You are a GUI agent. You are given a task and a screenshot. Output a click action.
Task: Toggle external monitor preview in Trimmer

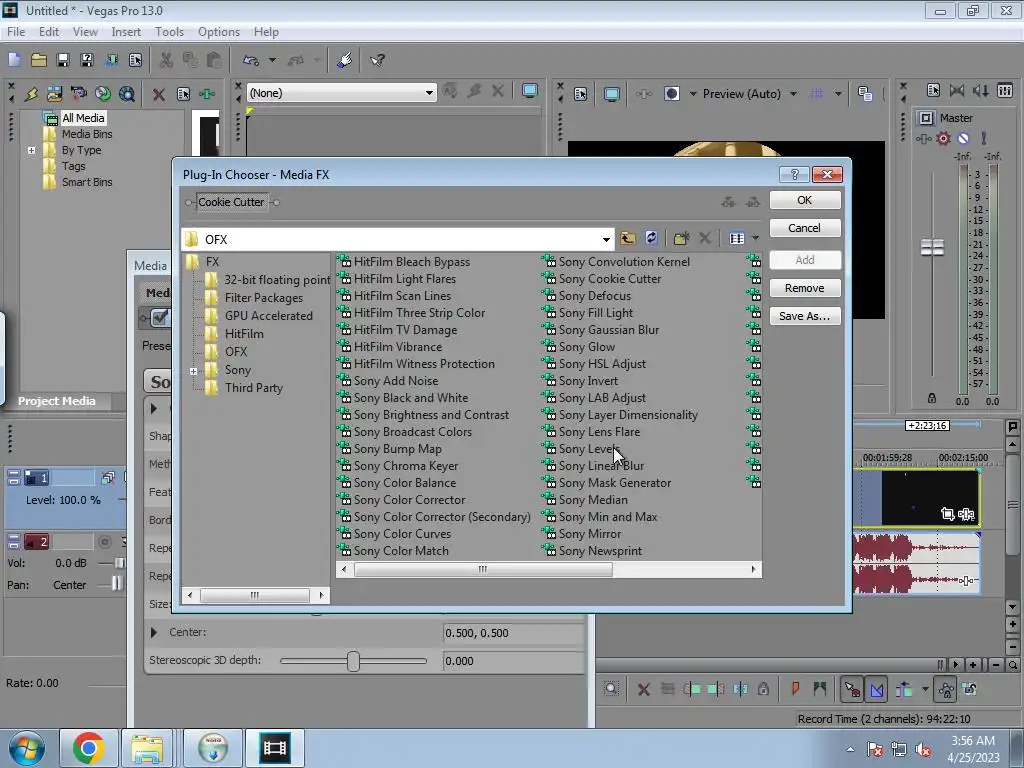tap(530, 91)
